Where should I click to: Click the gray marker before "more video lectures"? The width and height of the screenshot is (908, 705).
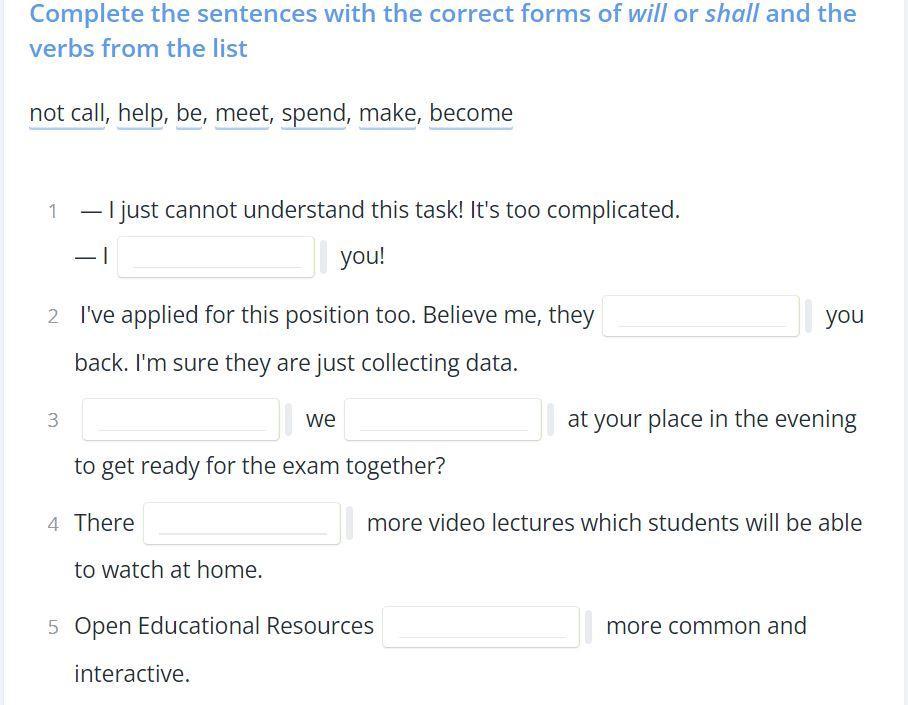pyautogui.click(x=349, y=523)
